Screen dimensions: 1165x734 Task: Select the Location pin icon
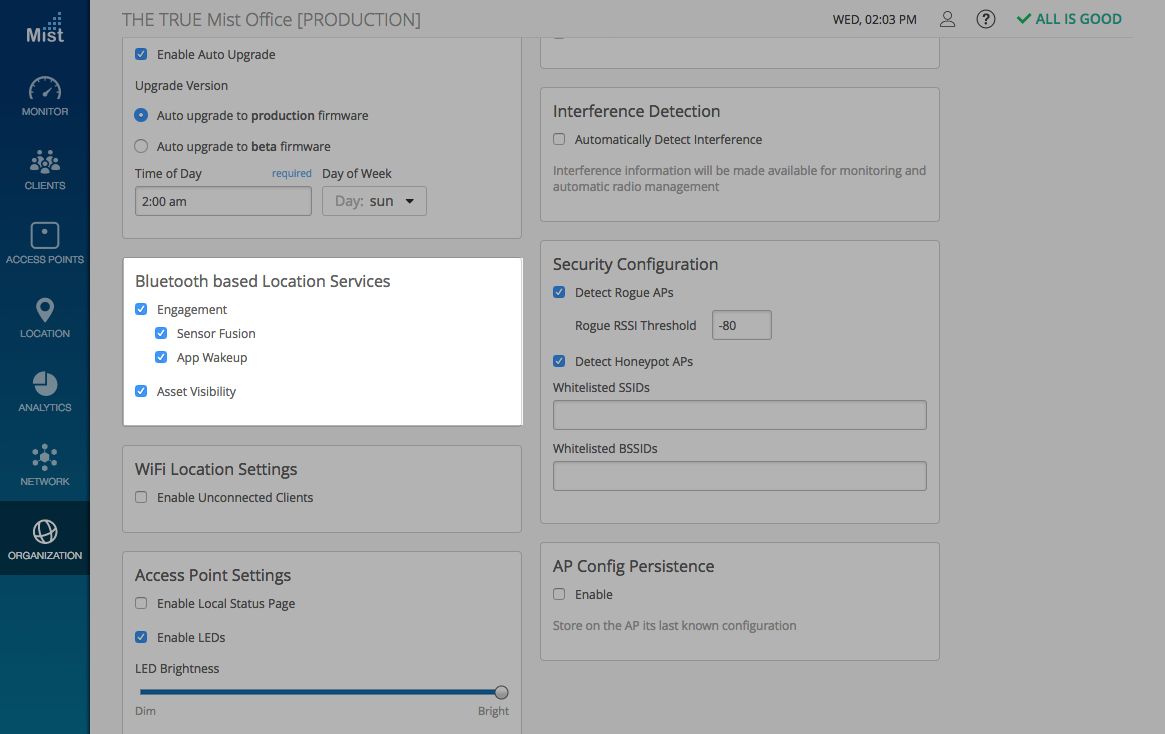pos(45,311)
